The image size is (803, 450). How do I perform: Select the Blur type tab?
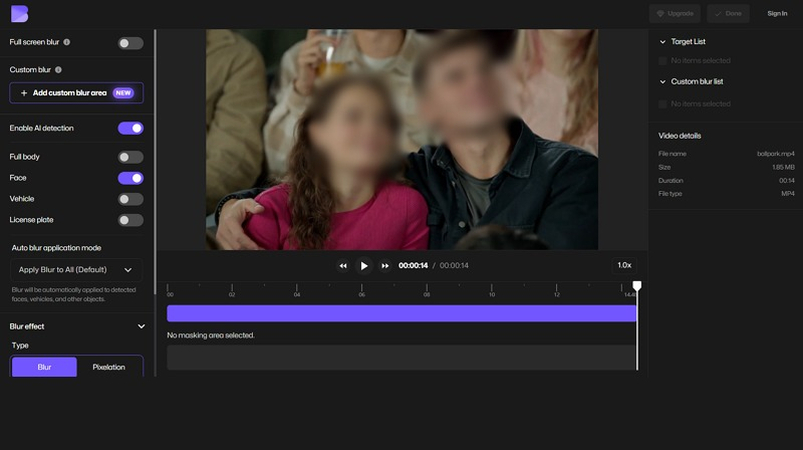tap(44, 367)
